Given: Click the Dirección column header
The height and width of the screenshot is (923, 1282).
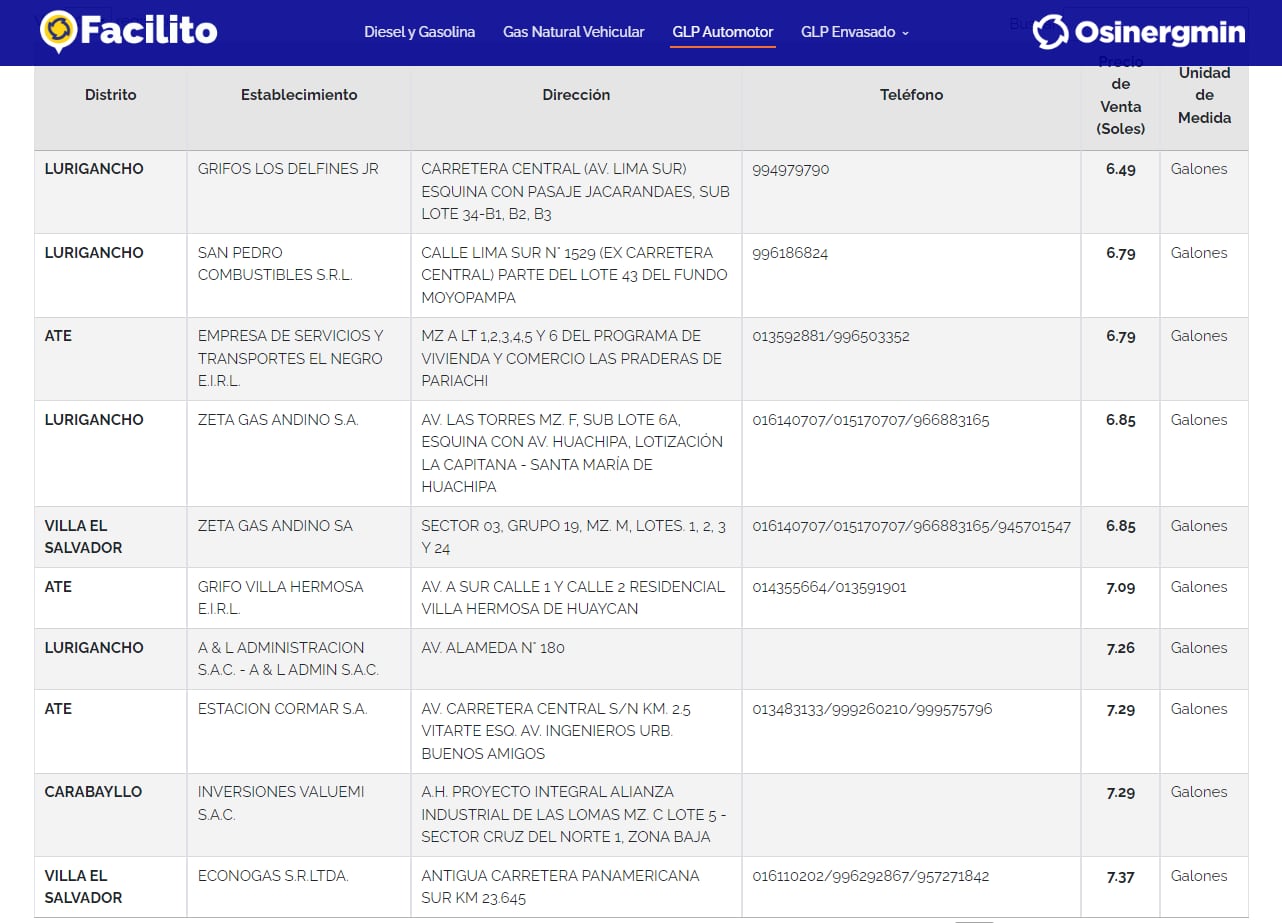Looking at the screenshot, I should click(576, 95).
